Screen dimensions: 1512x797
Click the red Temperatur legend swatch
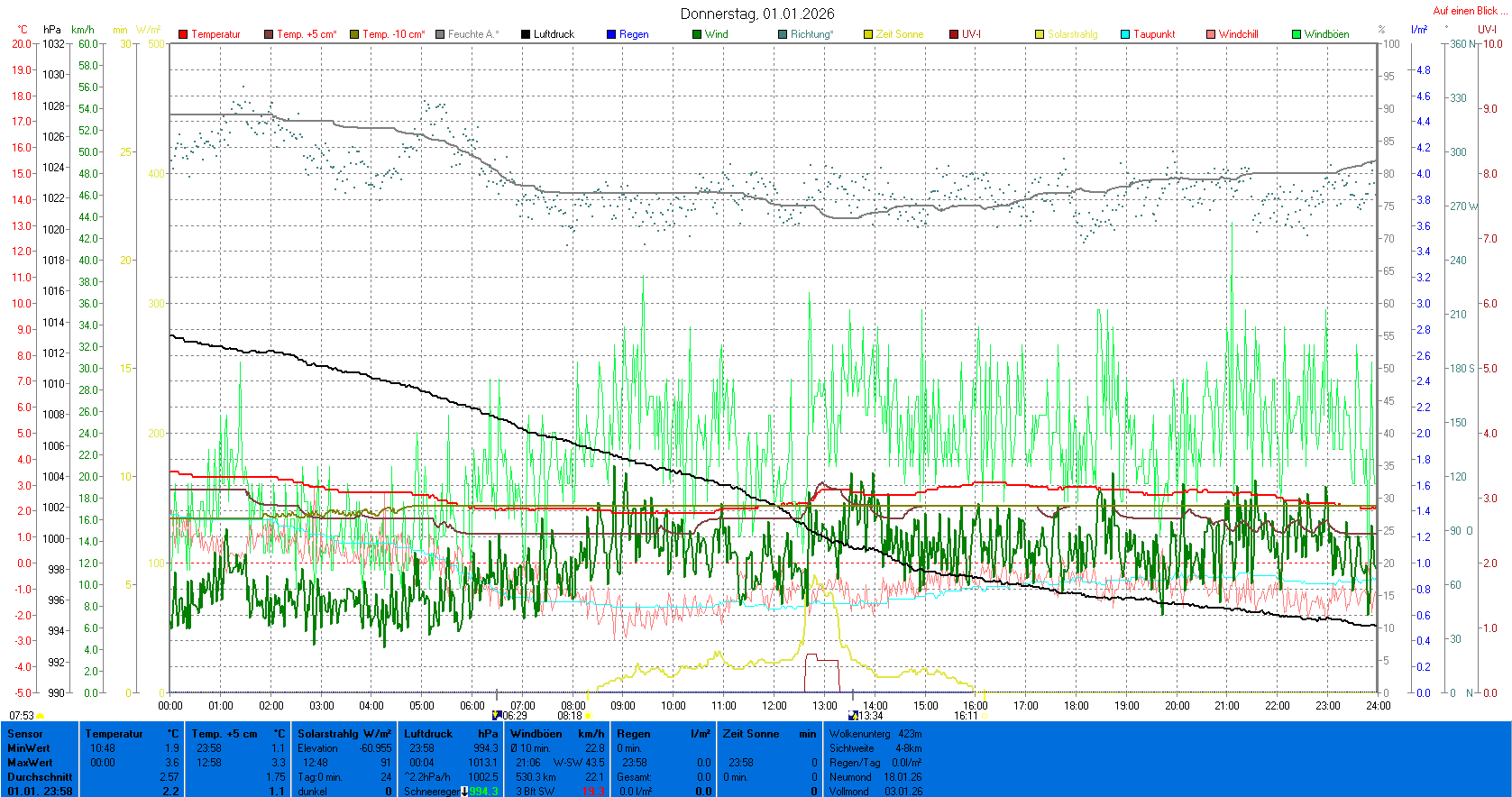183,34
